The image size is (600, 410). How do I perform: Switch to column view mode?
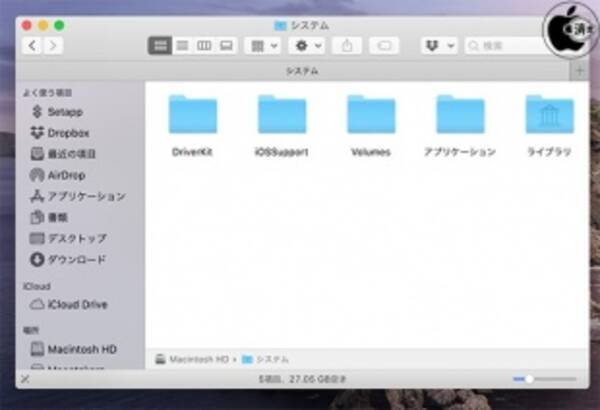pyautogui.click(x=204, y=46)
